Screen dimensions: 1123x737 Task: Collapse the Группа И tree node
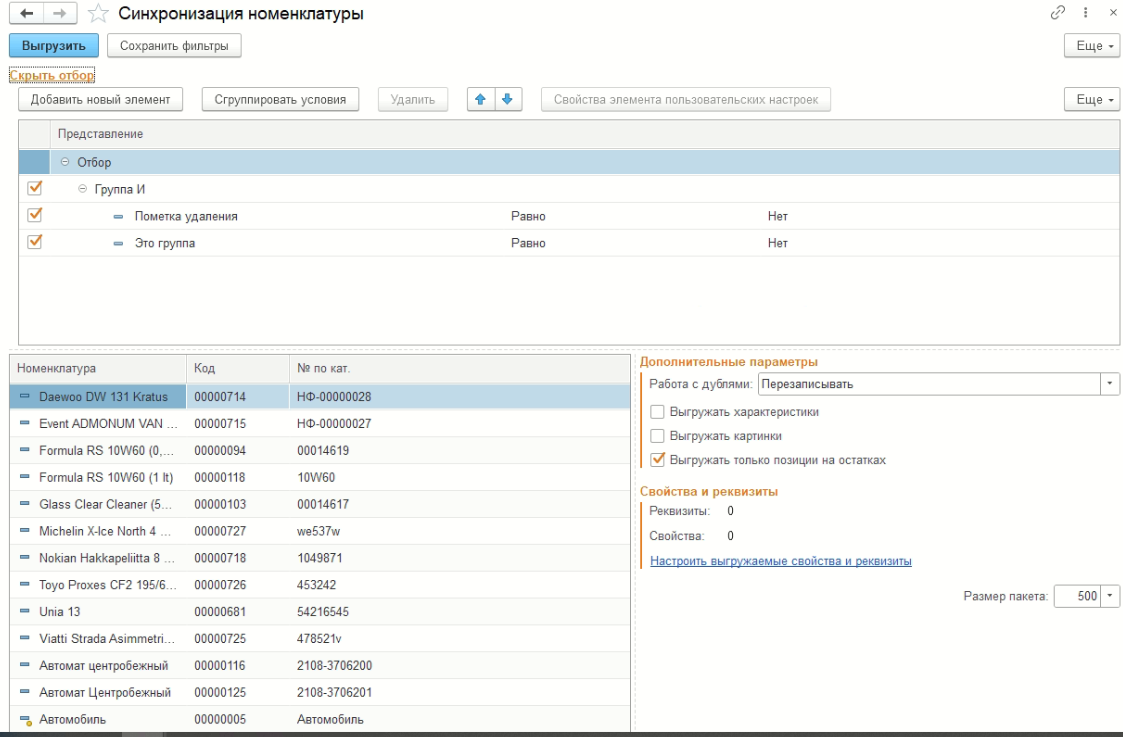click(84, 189)
